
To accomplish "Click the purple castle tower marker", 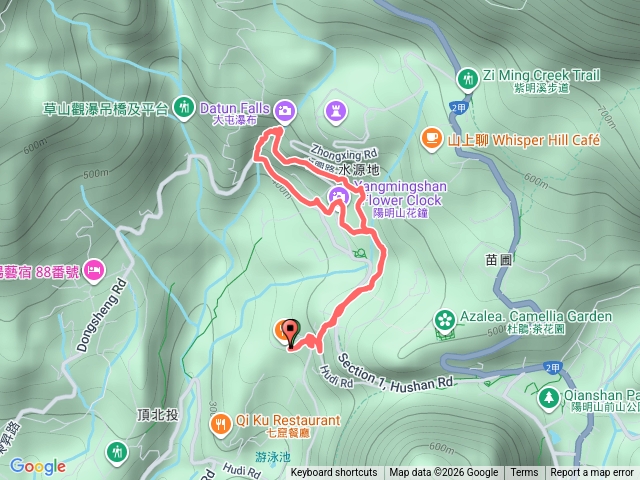I will point(336,111).
